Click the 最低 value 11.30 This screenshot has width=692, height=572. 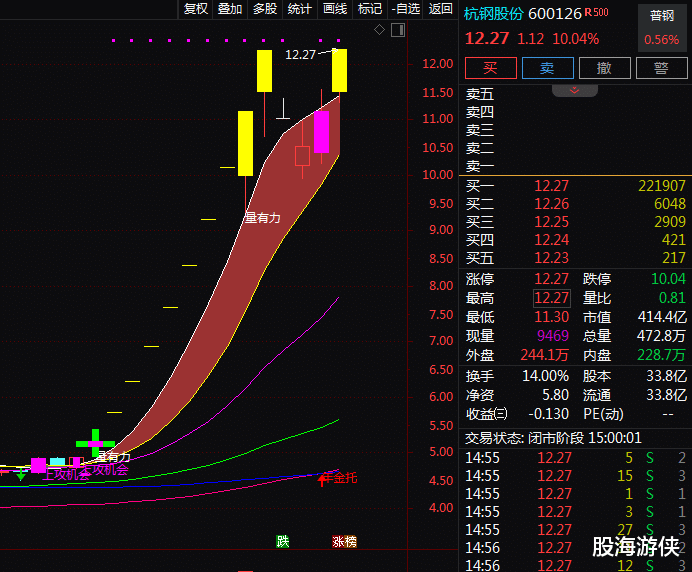pos(551,317)
